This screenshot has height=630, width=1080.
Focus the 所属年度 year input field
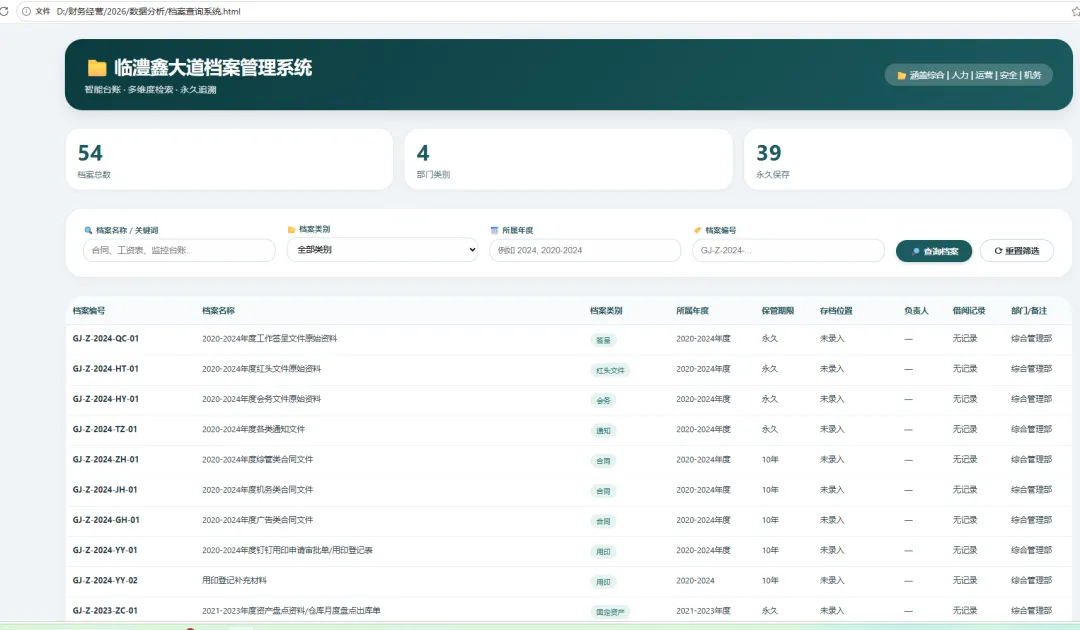[x=585, y=250]
